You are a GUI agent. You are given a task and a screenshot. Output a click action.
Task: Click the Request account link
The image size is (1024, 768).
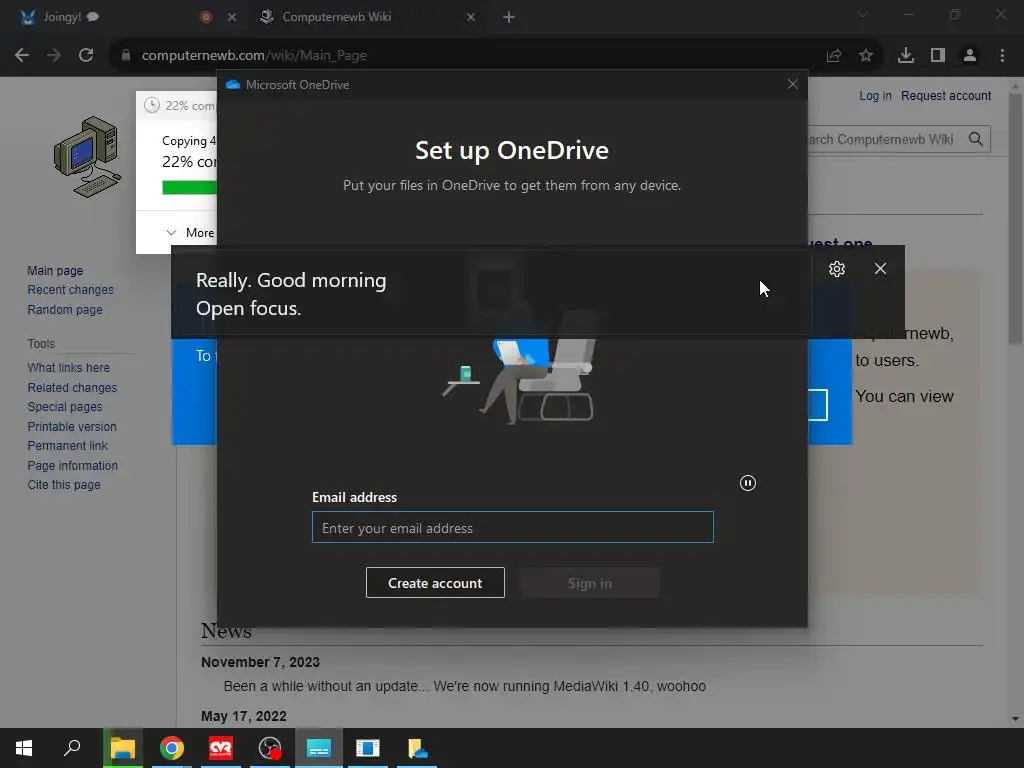click(946, 96)
